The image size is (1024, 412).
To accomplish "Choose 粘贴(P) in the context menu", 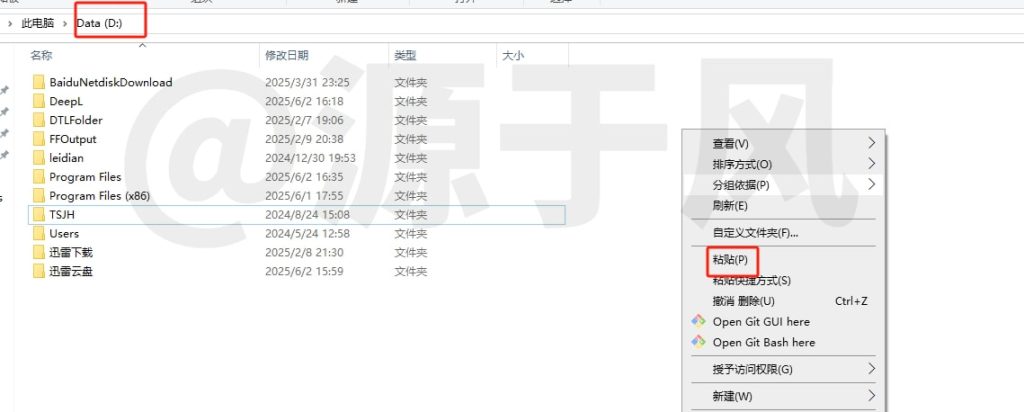I will click(783, 260).
